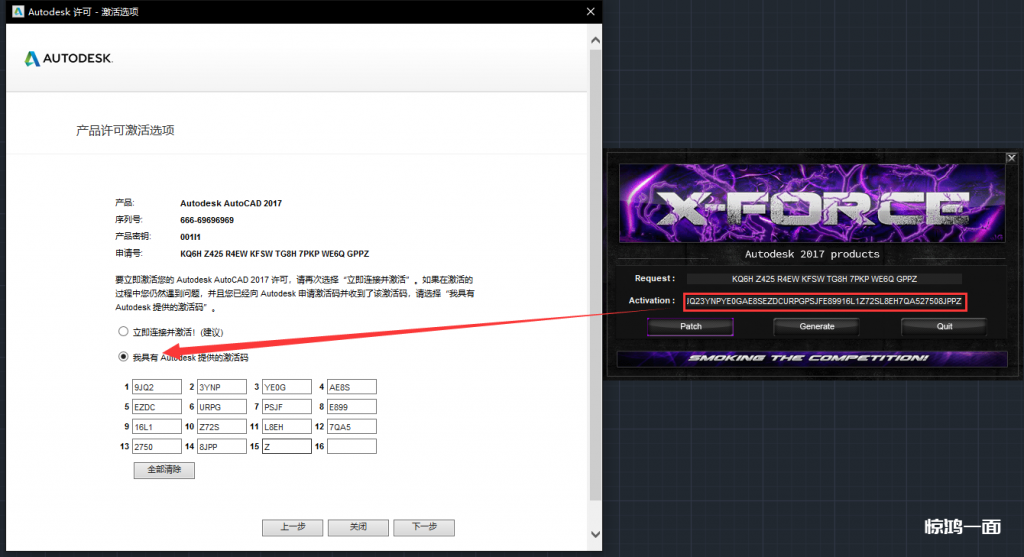Click activation code field 15 containing Z
1024x557 pixels.
pyautogui.click(x=285, y=447)
